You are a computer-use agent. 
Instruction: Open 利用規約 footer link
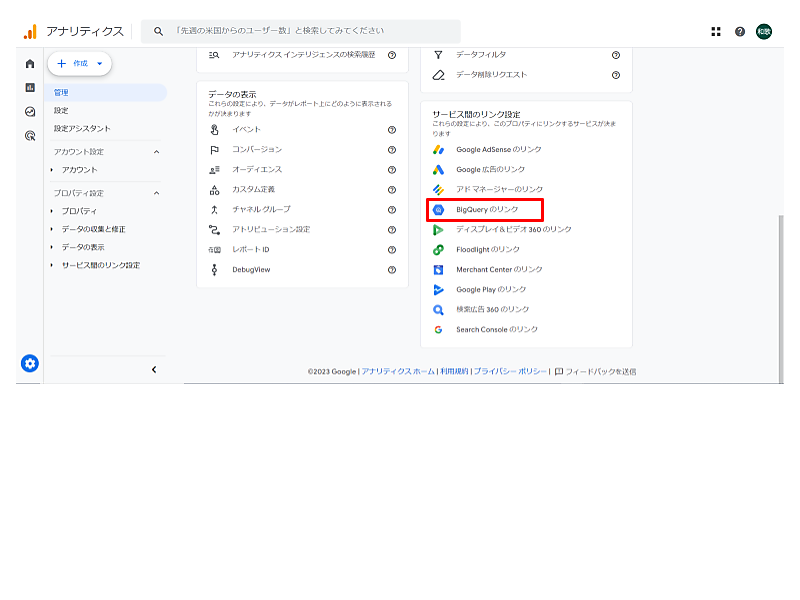454,371
